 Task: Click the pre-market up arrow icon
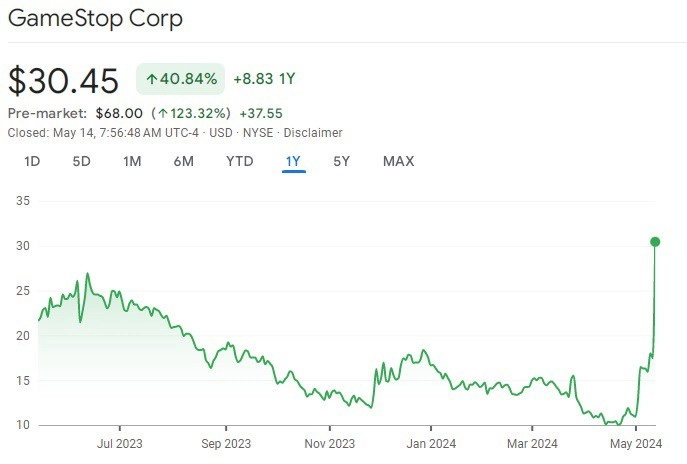point(163,113)
